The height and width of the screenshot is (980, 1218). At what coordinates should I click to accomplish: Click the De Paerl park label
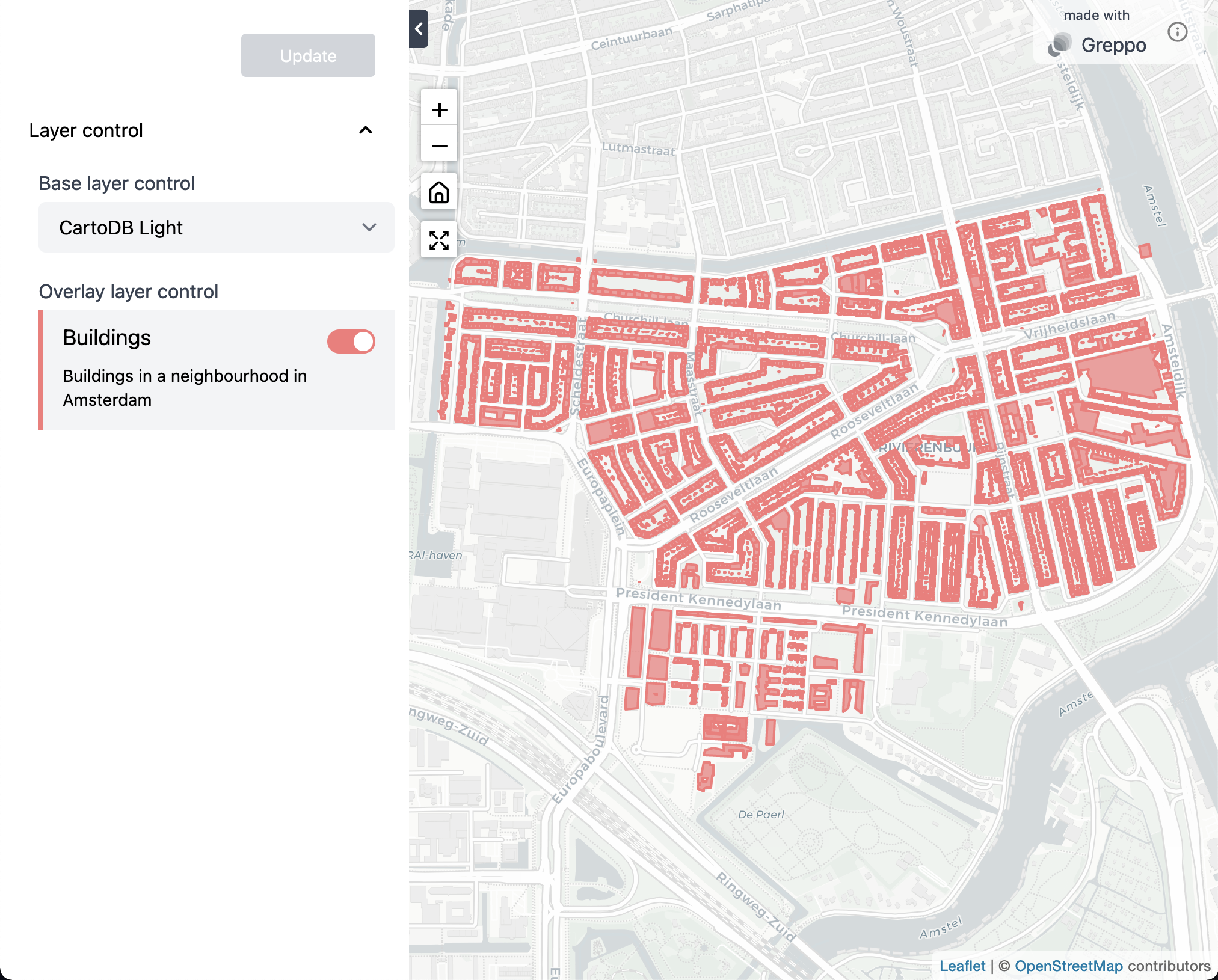[761, 815]
